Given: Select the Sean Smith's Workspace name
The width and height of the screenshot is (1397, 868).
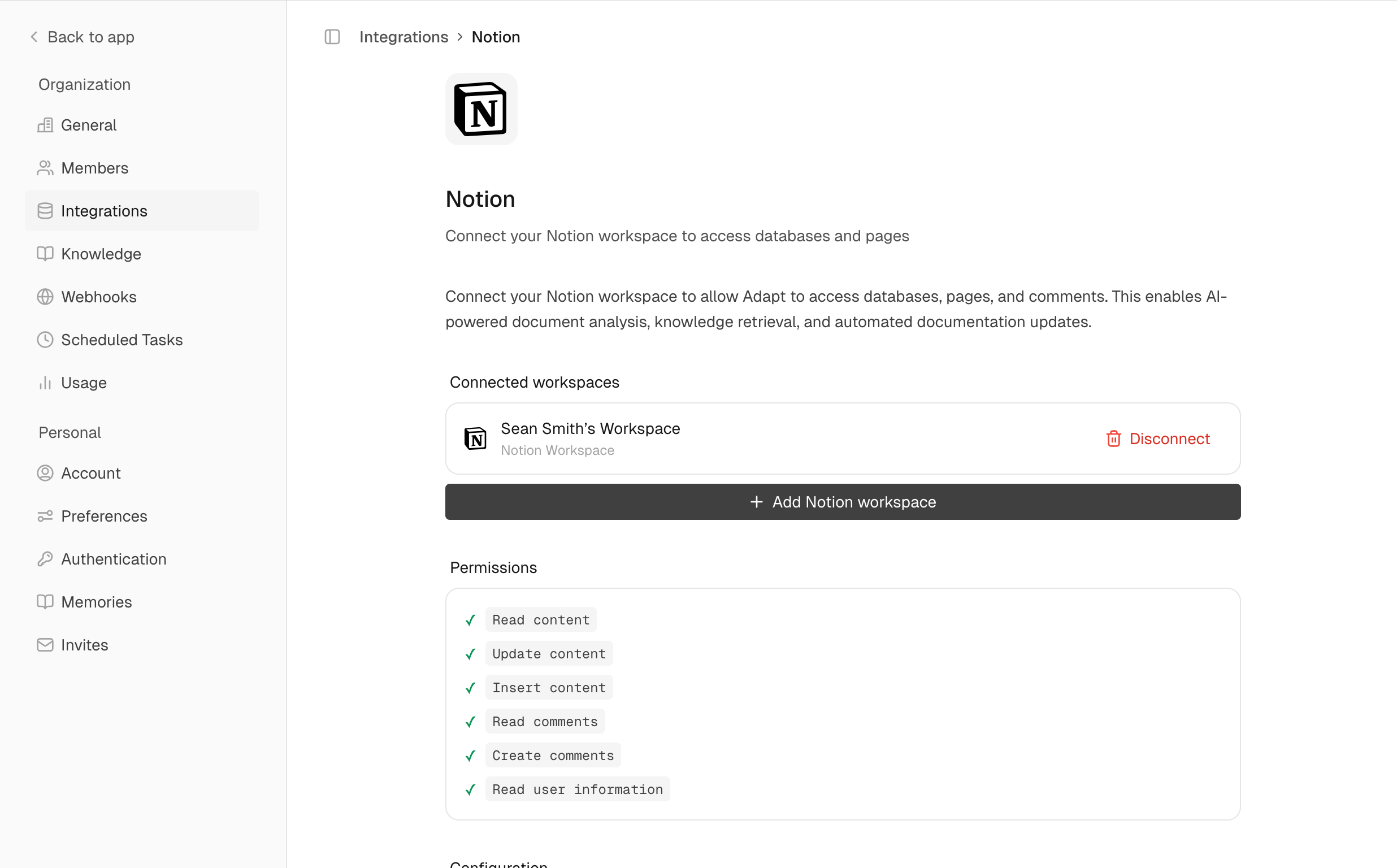Looking at the screenshot, I should 590,429.
